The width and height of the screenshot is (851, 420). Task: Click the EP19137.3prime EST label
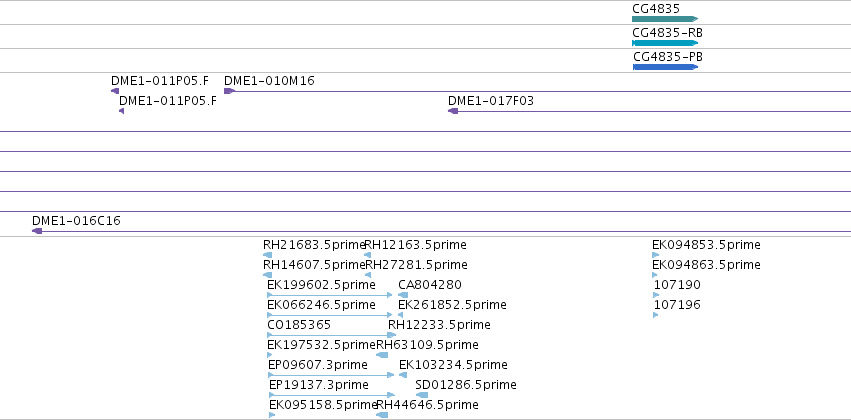point(319,385)
